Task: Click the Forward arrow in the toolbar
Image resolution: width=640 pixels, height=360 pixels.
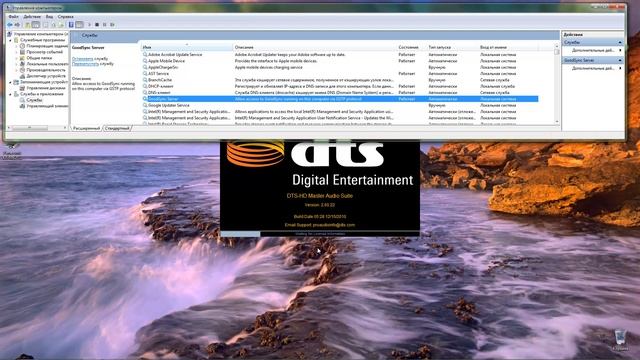Action: pyautogui.click(x=18, y=25)
